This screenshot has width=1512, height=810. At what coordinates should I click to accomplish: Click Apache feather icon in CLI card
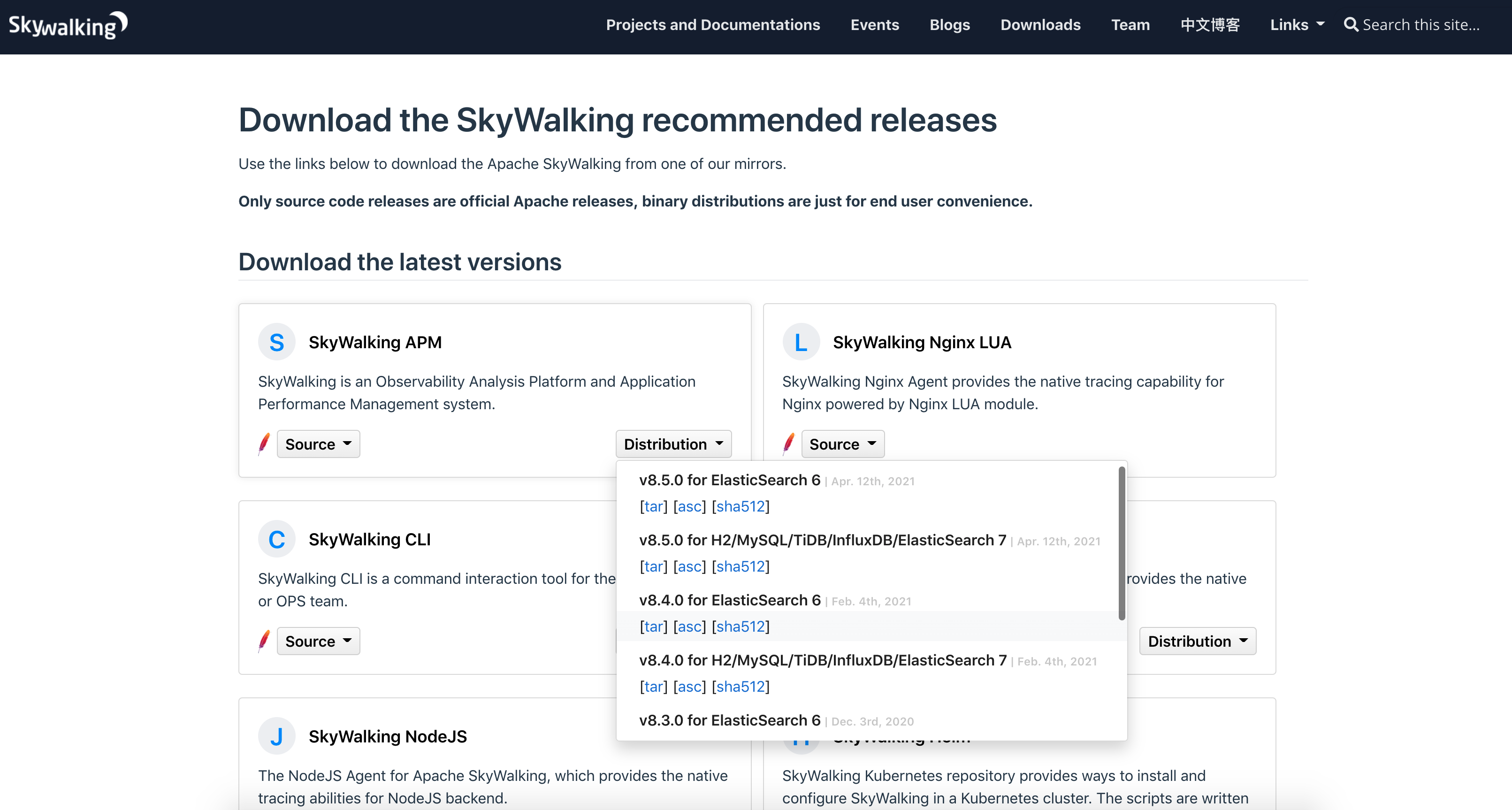coord(264,641)
